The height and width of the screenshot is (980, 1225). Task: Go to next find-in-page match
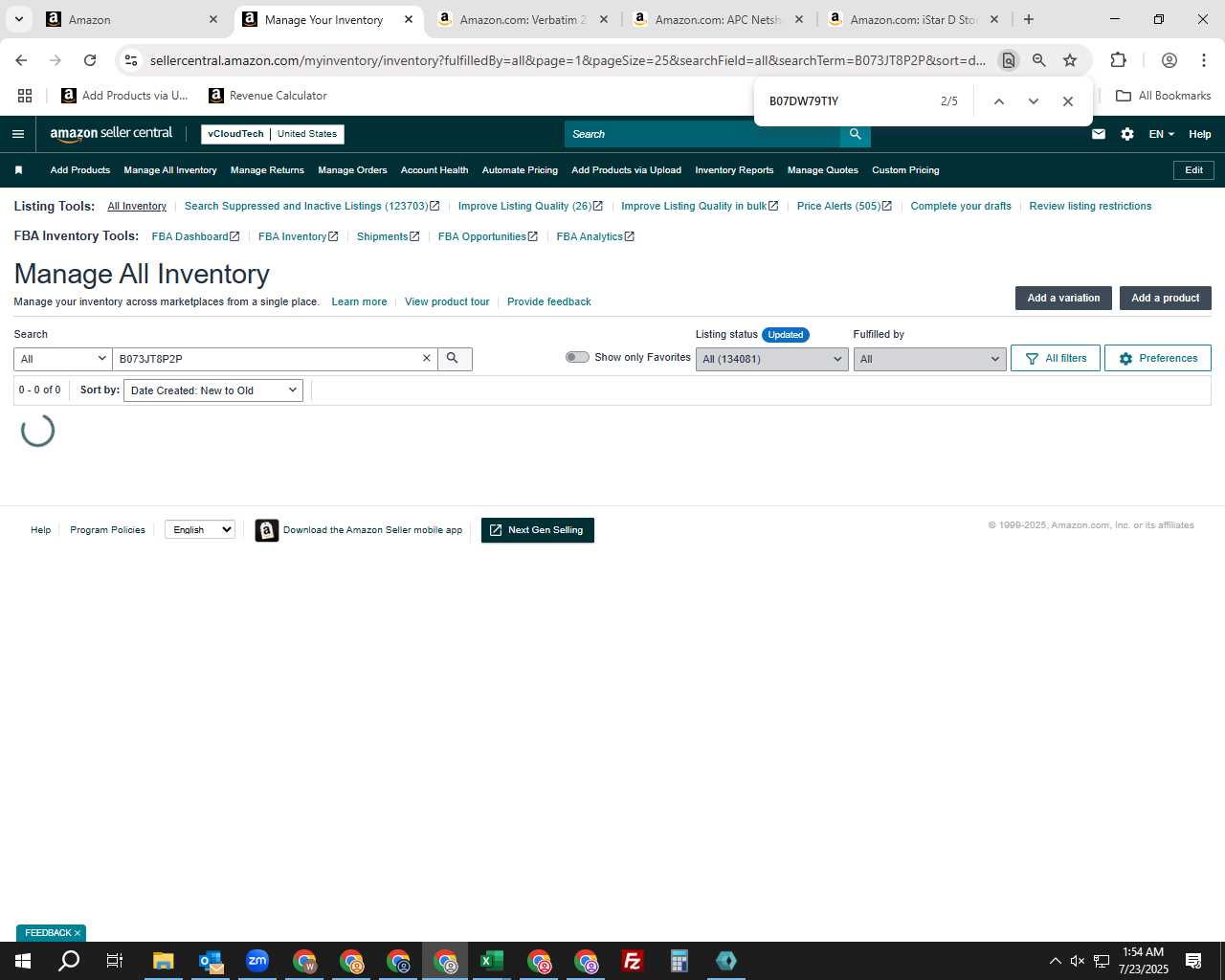click(x=1034, y=101)
